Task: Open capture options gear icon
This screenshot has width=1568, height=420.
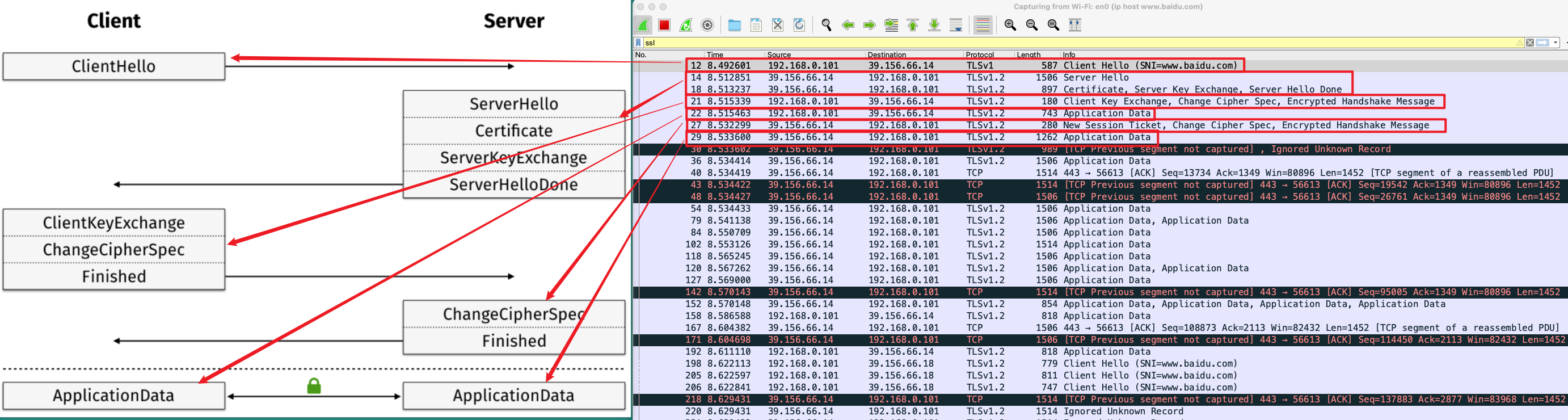Action: (707, 25)
